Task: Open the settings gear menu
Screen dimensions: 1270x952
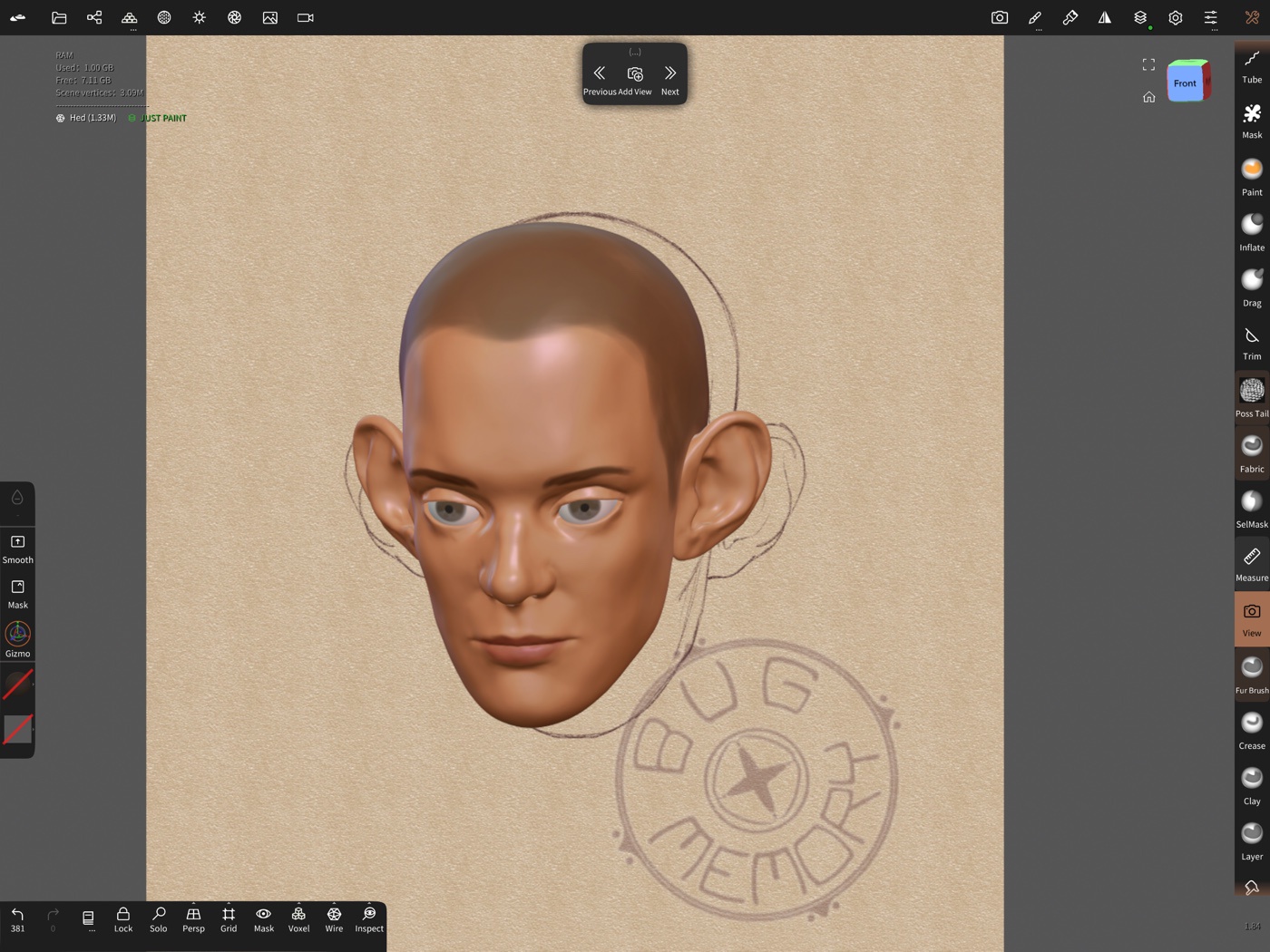Action: [1176, 17]
